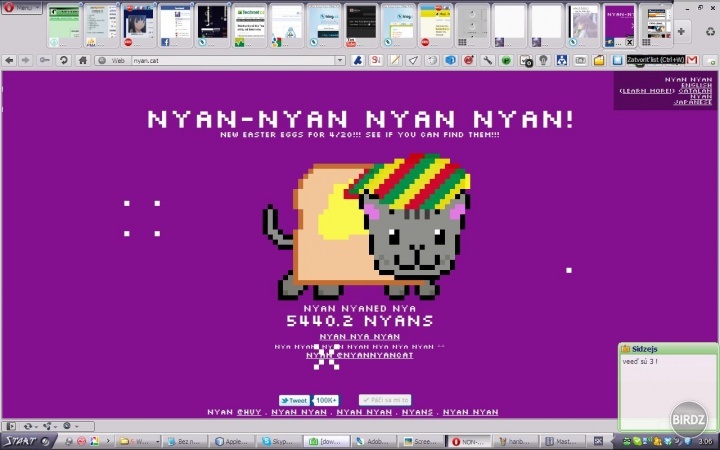Click the 100K+ tweet count bubble
This screenshot has height=450, width=720.
tap(326, 400)
